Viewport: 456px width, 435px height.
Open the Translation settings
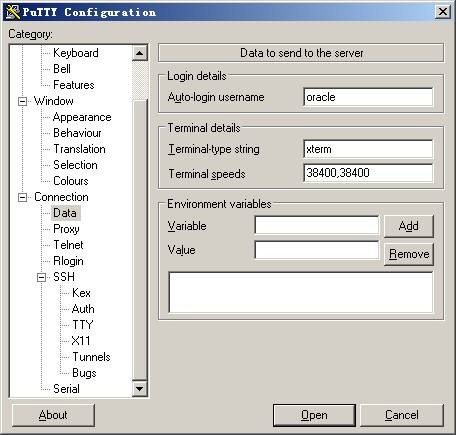tap(79, 149)
